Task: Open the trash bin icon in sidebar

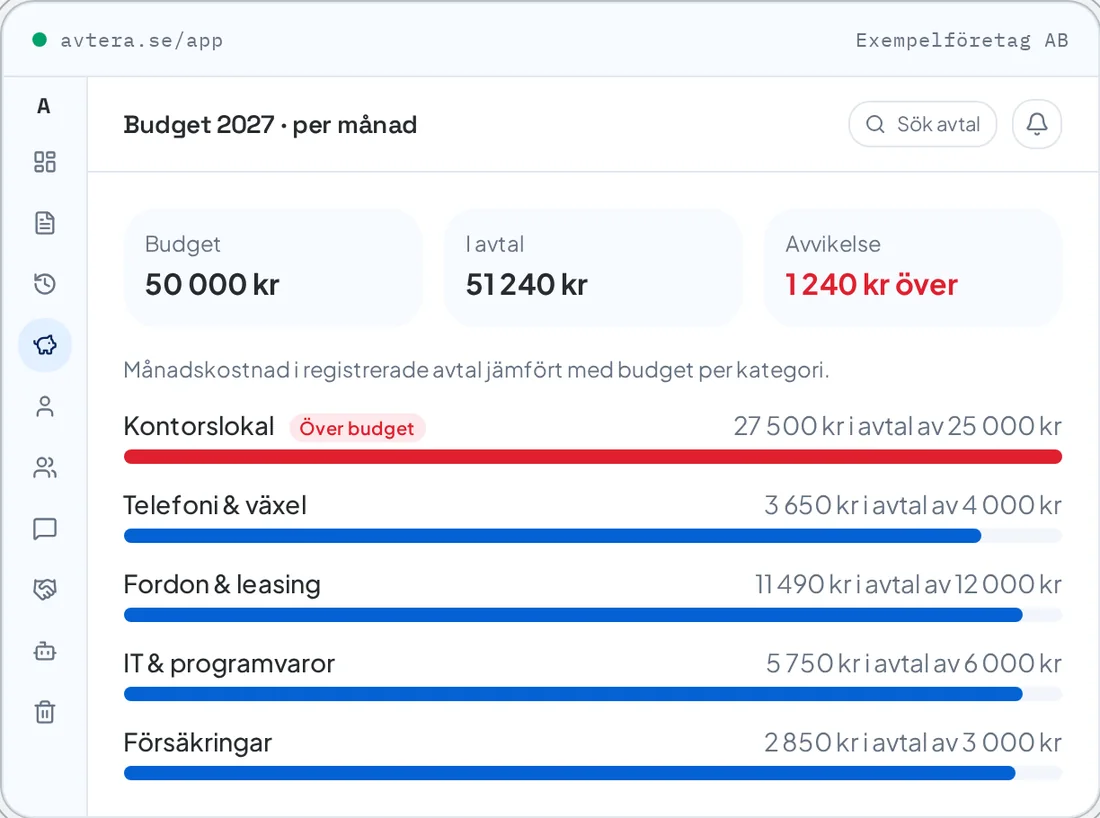Action: [45, 711]
